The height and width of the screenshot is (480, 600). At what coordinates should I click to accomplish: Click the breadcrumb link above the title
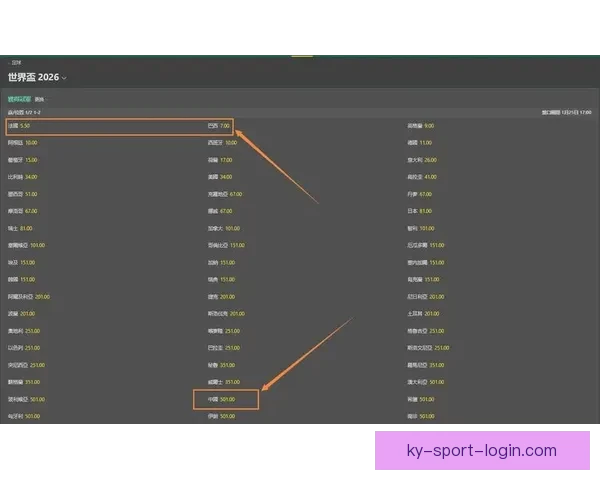click(15, 63)
